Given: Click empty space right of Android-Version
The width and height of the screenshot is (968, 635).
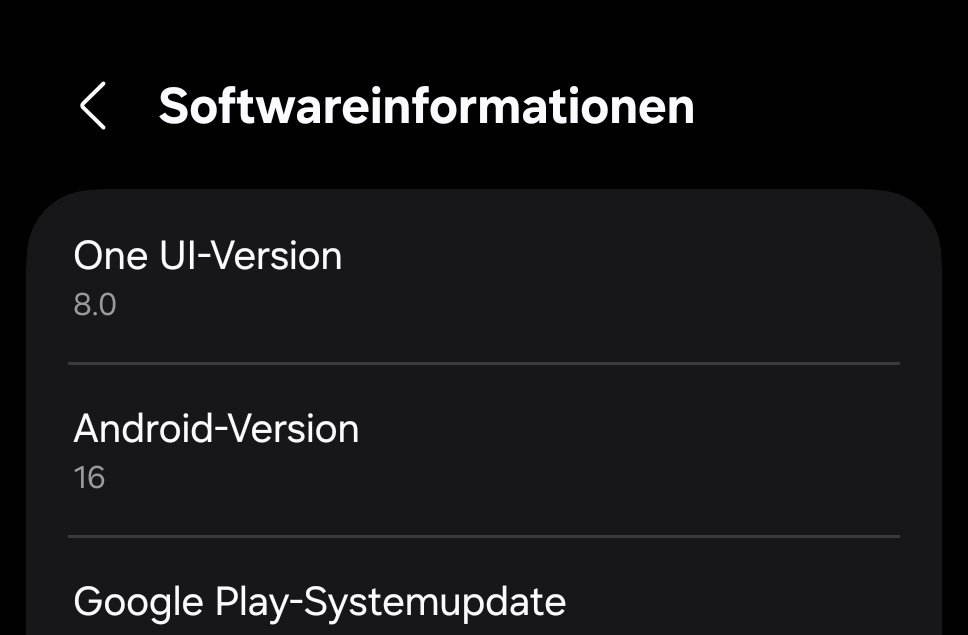Looking at the screenshot, I should click(x=630, y=428).
